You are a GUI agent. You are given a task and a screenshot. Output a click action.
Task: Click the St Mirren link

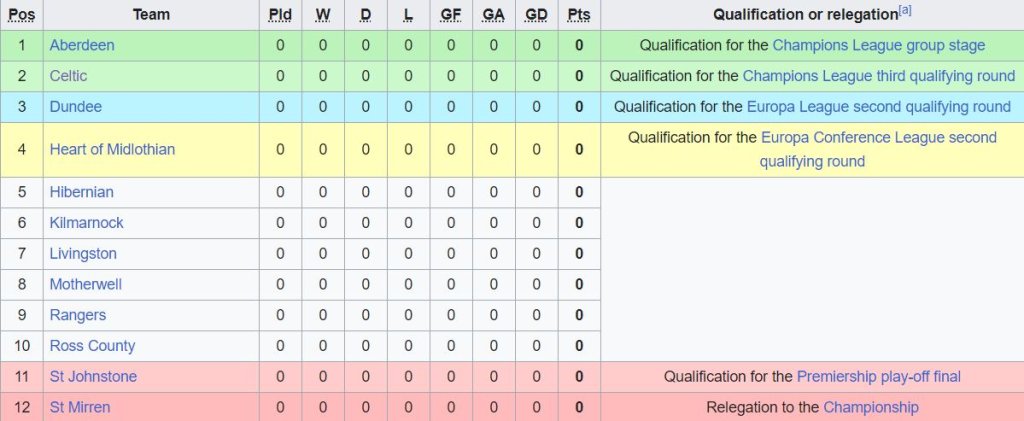(80, 407)
